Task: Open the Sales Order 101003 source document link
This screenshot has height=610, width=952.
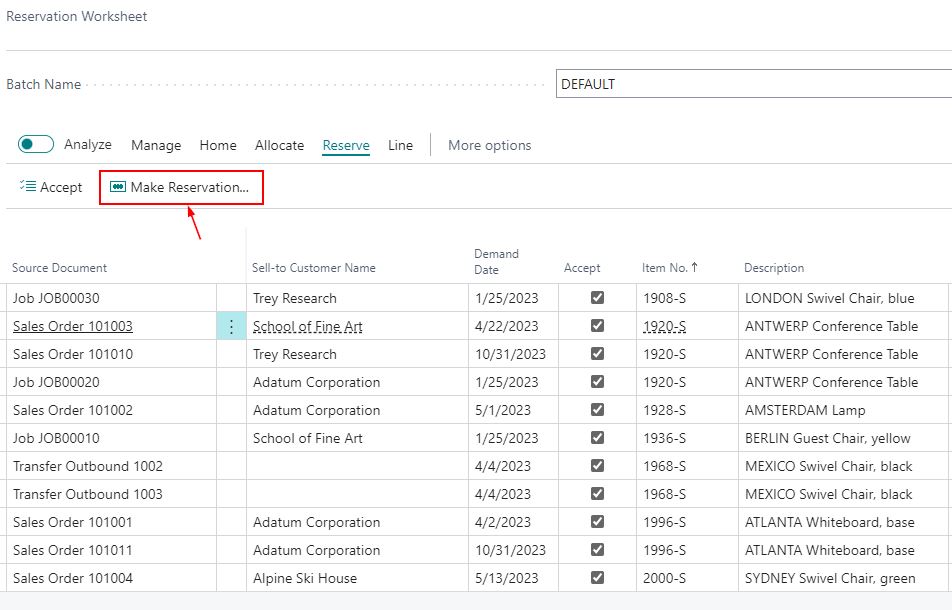Action: pyautogui.click(x=73, y=326)
